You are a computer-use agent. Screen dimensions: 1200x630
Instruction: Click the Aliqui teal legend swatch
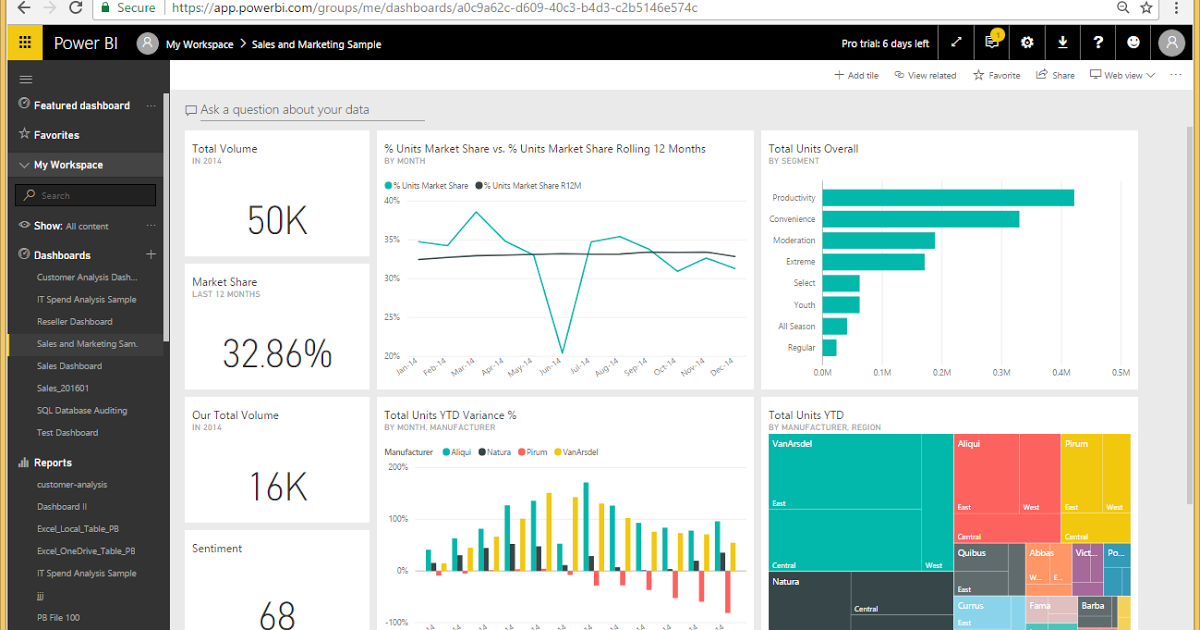[x=445, y=452]
